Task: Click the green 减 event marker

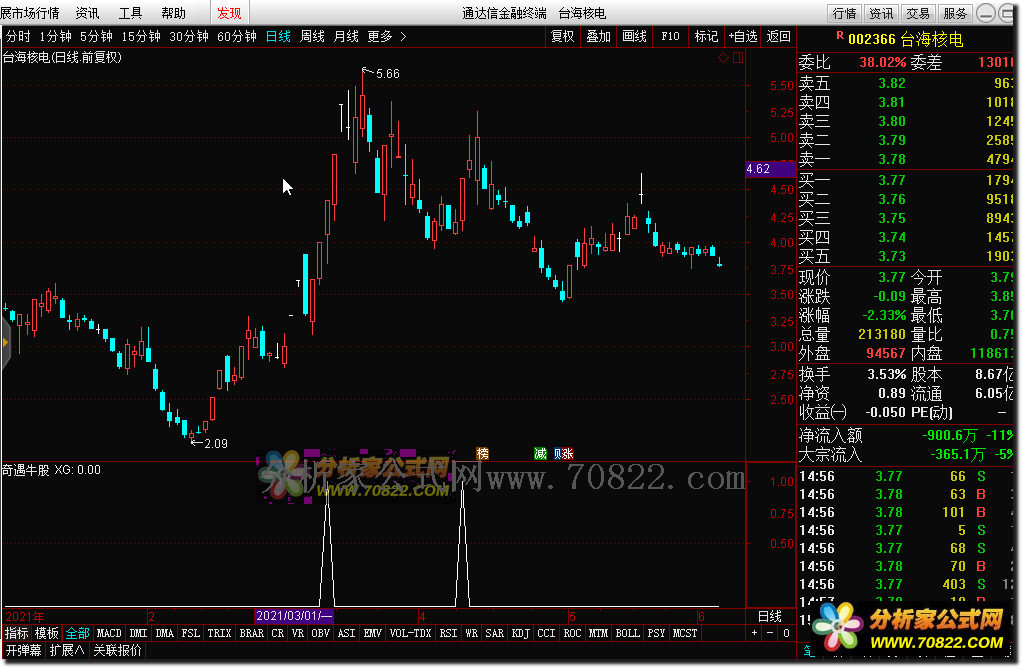Action: tap(540, 453)
